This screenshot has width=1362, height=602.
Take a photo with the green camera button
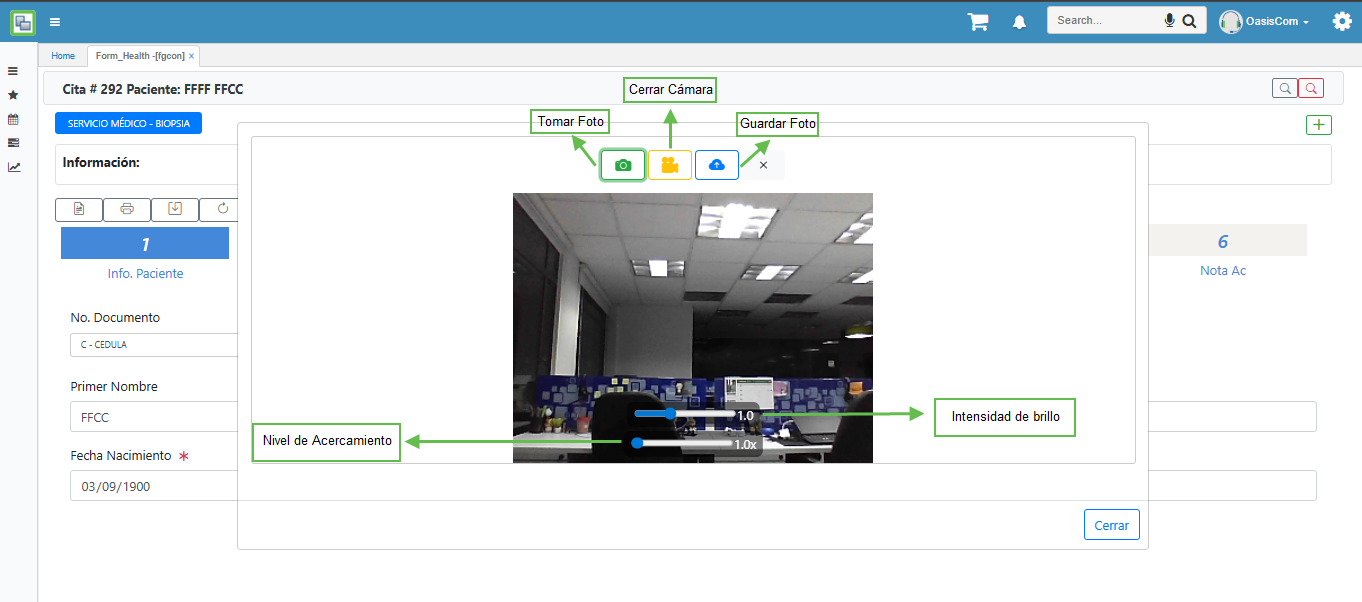click(623, 165)
